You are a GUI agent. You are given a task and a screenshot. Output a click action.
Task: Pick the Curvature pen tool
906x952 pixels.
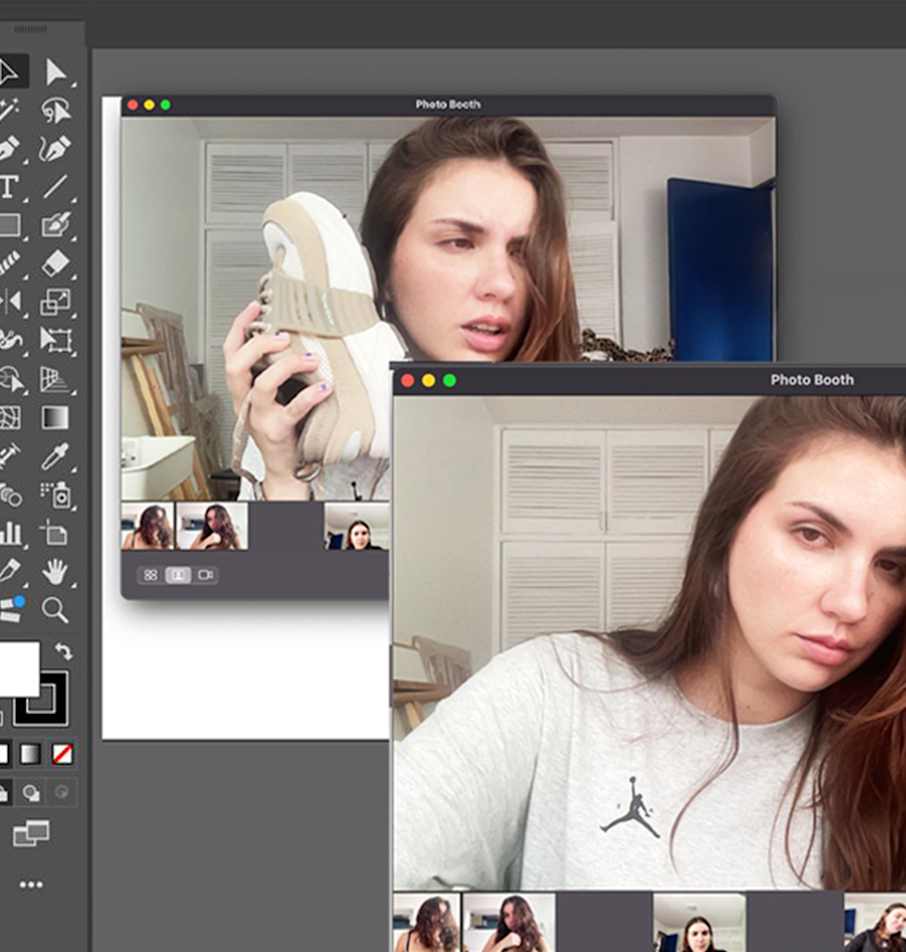[x=56, y=149]
